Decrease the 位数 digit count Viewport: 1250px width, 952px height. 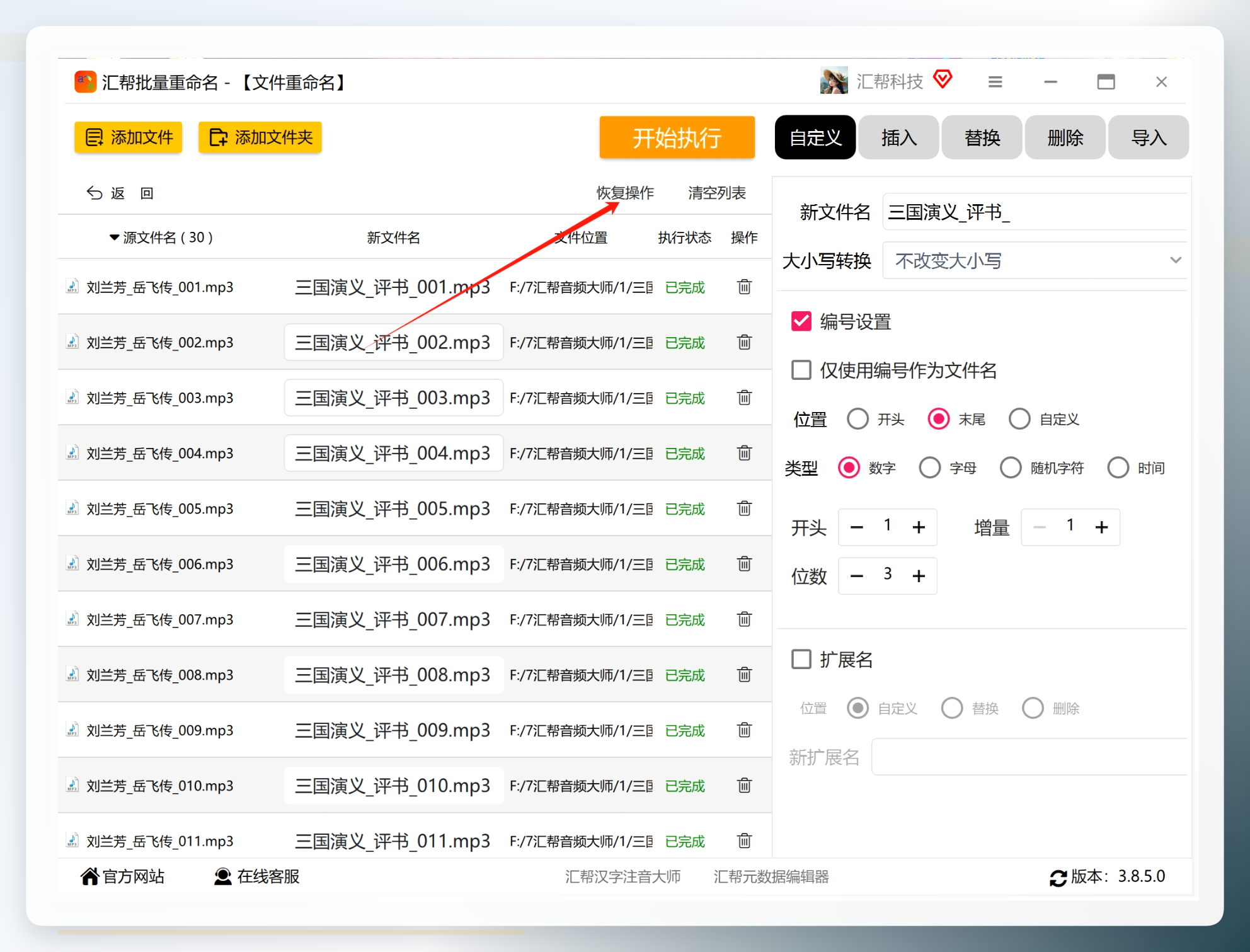(857, 576)
